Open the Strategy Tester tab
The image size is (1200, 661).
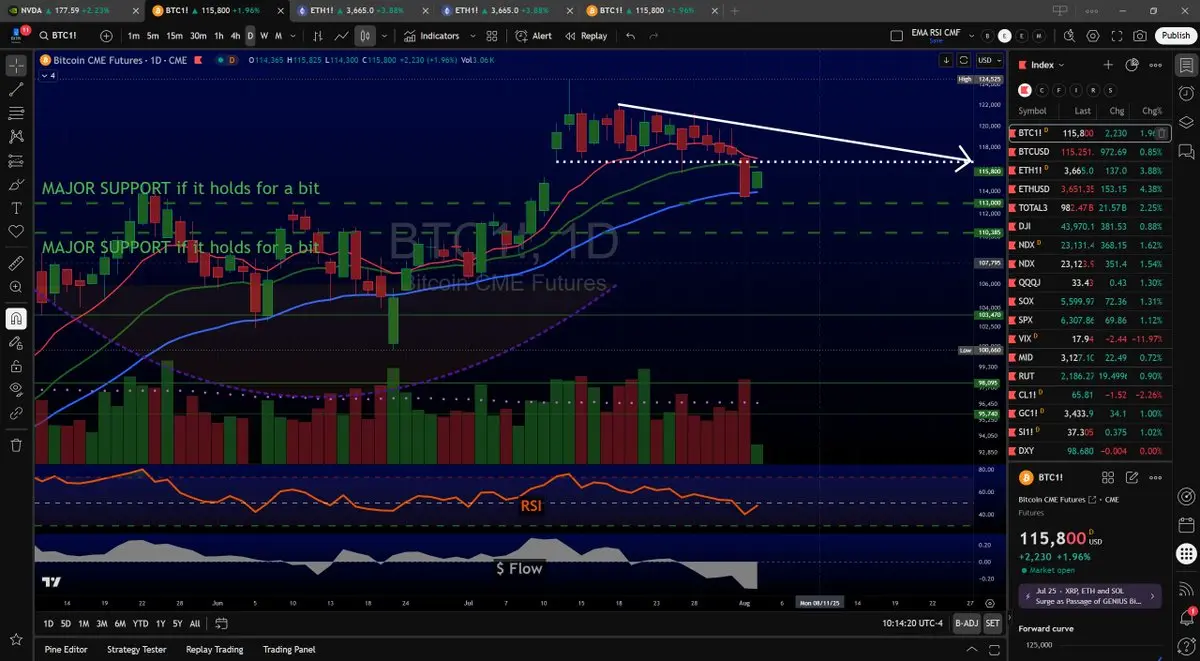coord(138,649)
